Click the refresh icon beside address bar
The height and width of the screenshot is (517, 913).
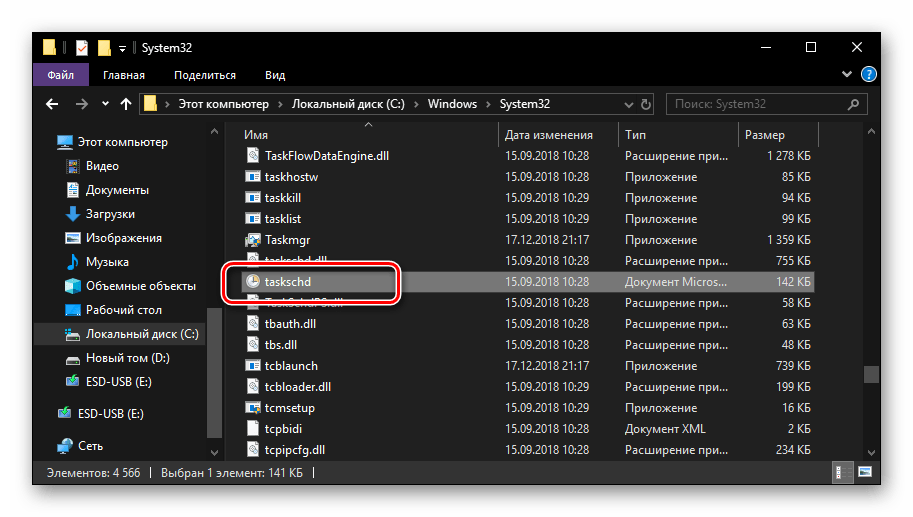pos(646,104)
